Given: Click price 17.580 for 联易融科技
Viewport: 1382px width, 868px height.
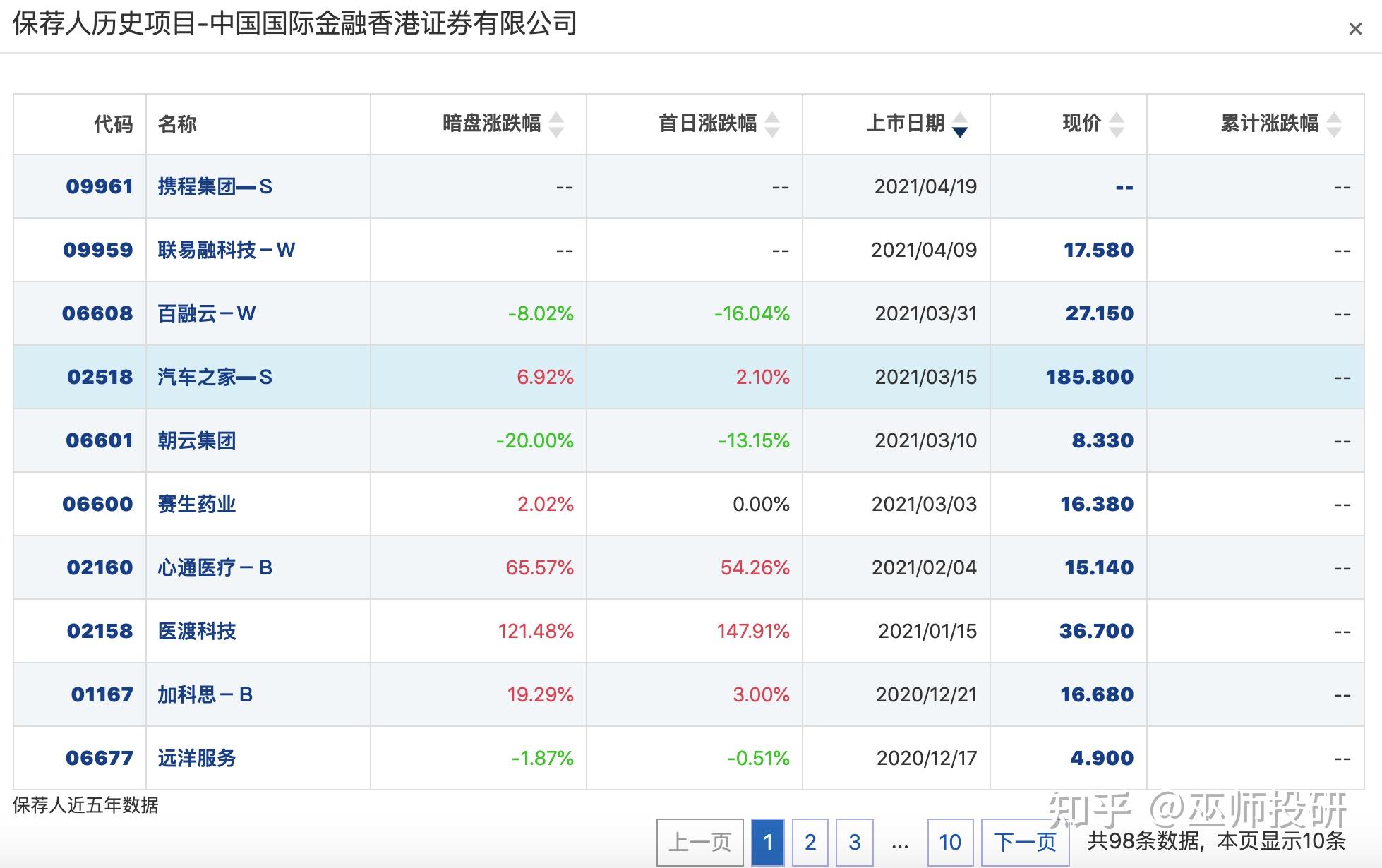Looking at the screenshot, I should (x=1098, y=250).
